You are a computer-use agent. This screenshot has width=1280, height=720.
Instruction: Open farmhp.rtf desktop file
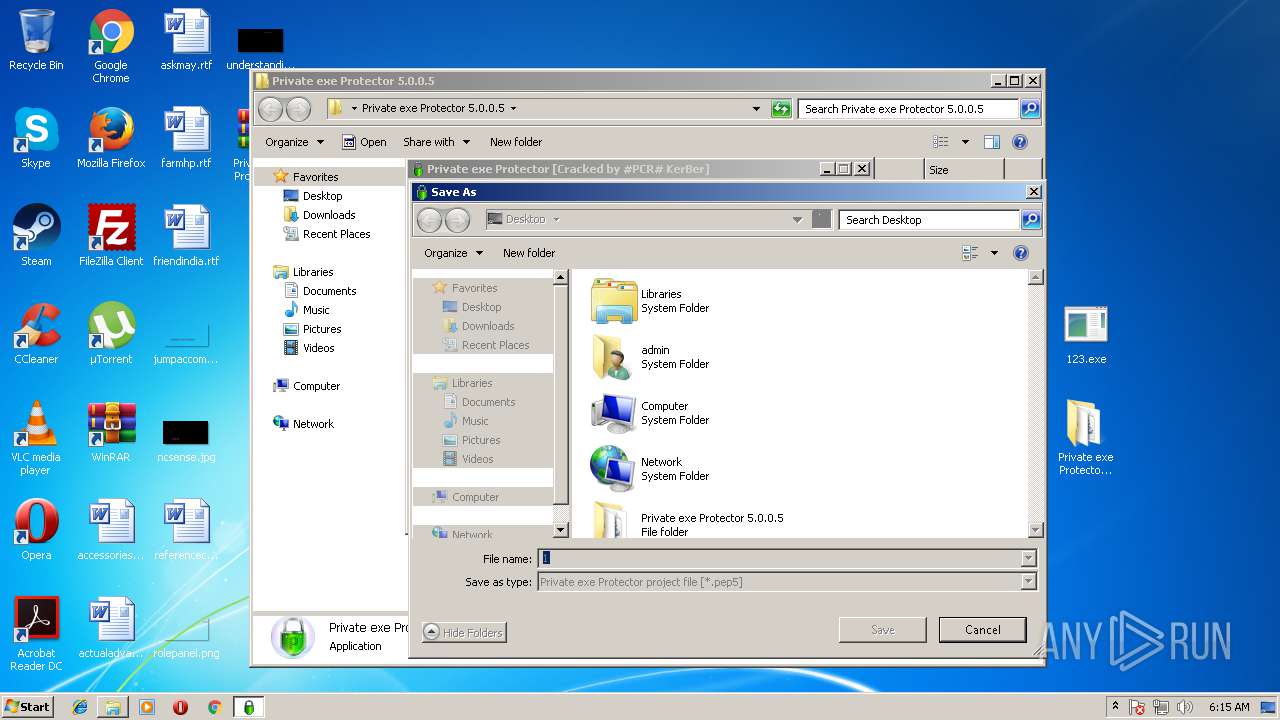186,138
